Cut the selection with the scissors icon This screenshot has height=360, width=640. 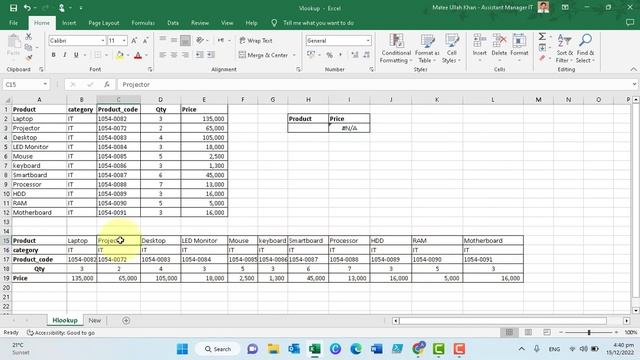pos(29,37)
